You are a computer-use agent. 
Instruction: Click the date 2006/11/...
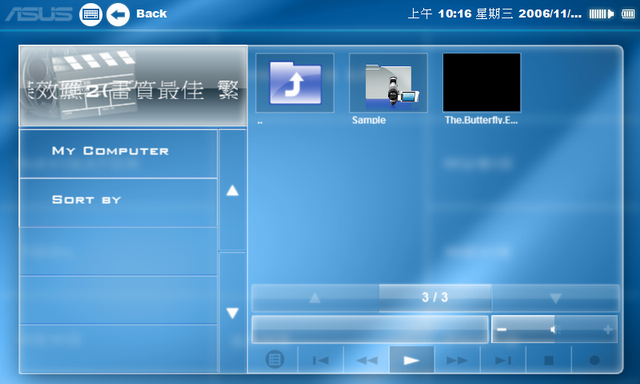click(x=550, y=14)
